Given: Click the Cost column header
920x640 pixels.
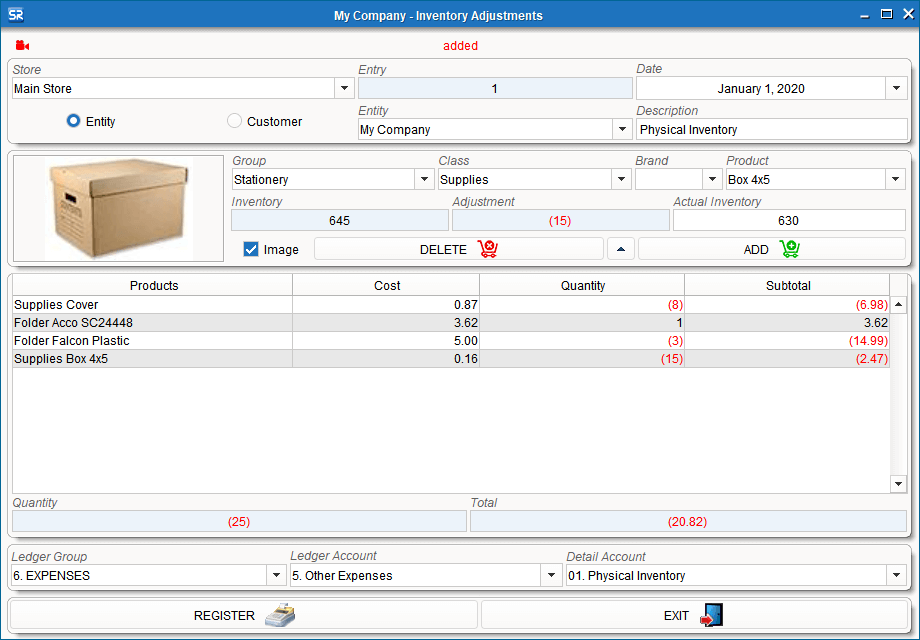Looking at the screenshot, I should pos(387,286).
